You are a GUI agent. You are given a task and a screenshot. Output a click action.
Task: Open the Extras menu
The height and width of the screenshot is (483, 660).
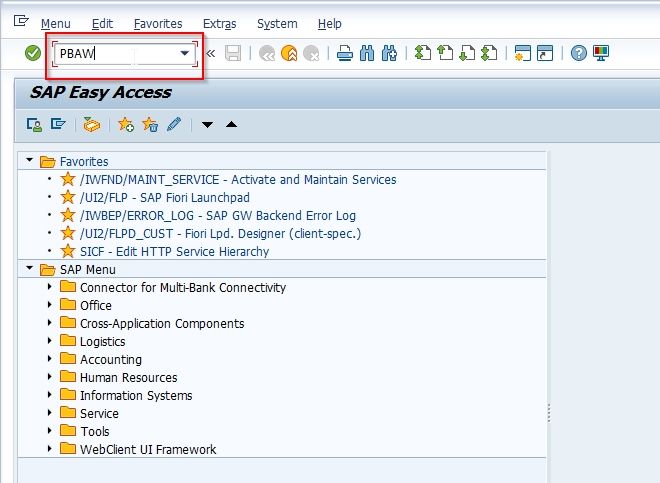219,24
